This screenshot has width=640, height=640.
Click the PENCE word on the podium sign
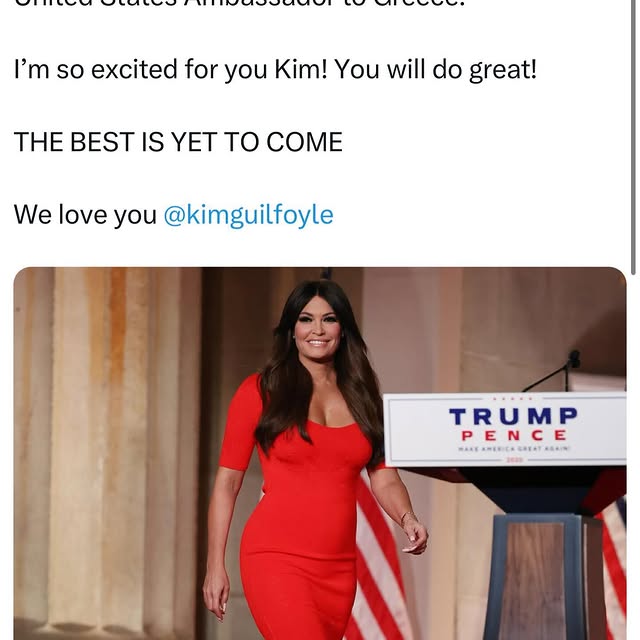click(x=513, y=436)
